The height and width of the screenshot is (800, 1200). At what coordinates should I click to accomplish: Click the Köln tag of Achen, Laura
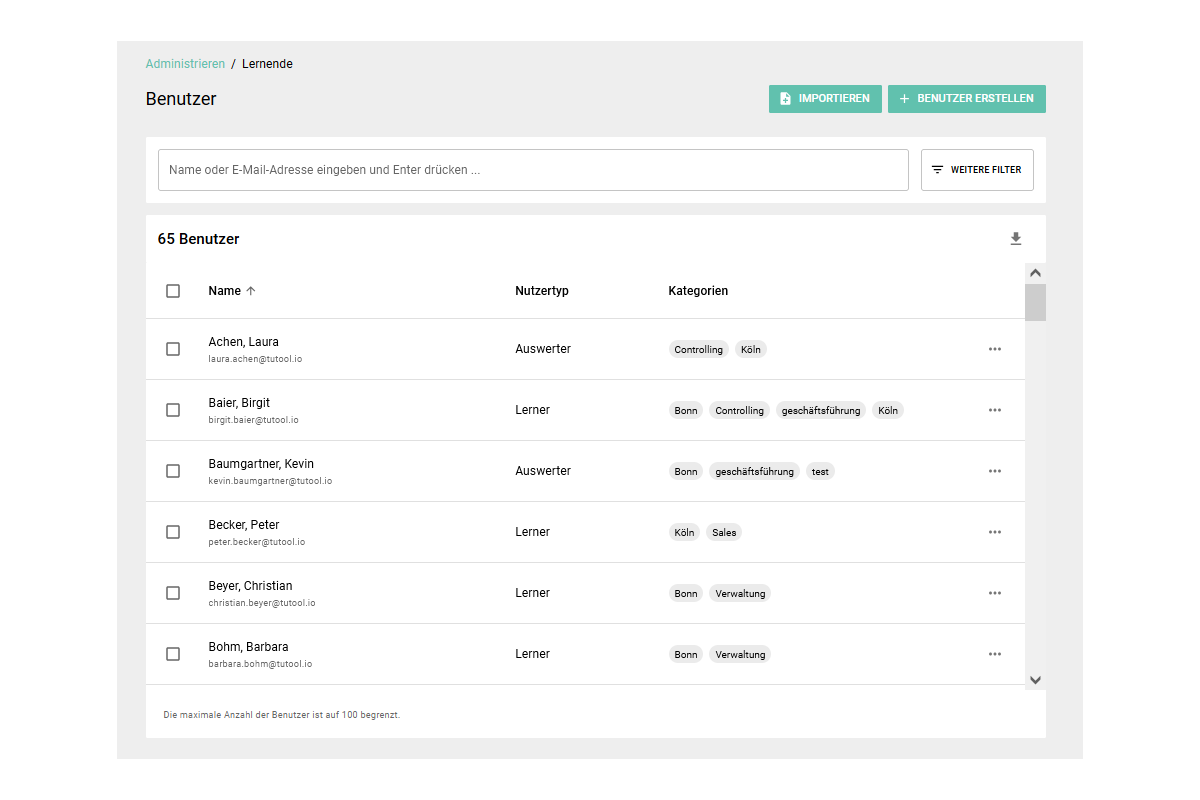751,350
